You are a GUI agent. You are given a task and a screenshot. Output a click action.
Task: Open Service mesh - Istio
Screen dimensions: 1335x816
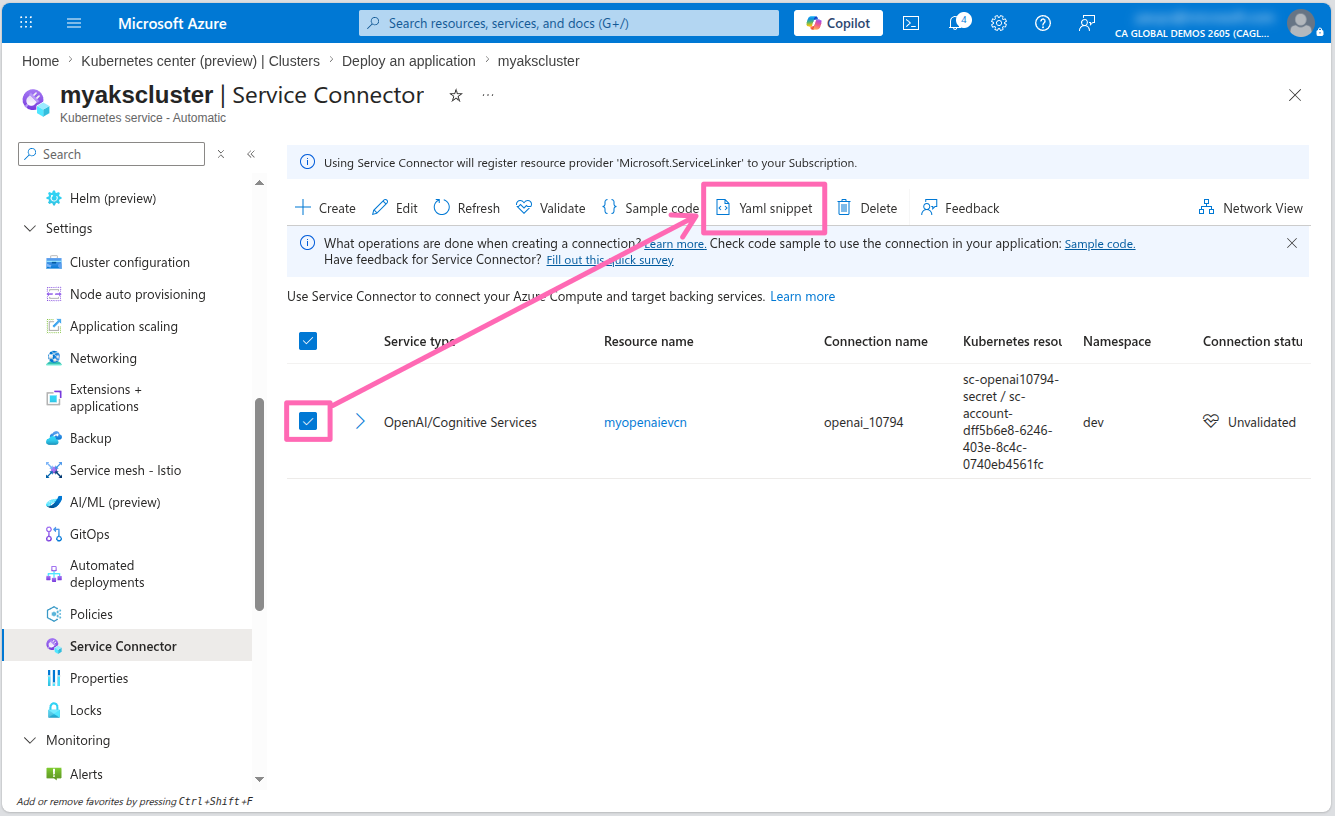click(x=125, y=470)
